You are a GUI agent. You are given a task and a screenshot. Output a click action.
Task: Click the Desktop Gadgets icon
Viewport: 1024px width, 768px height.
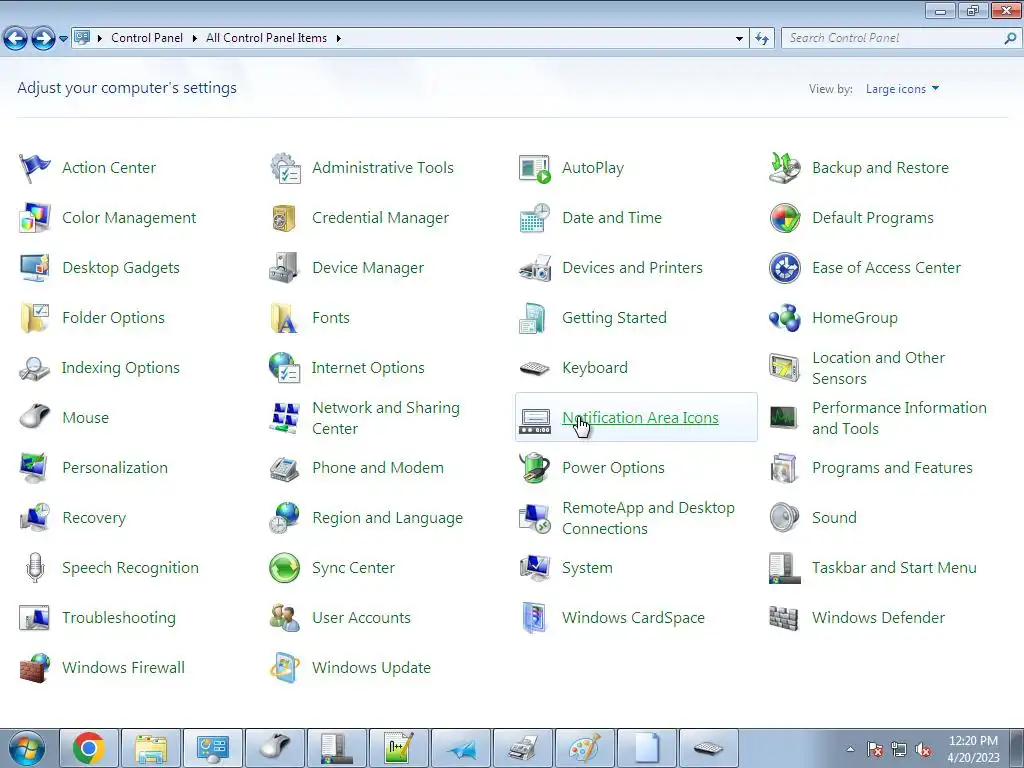pyautogui.click(x=35, y=268)
